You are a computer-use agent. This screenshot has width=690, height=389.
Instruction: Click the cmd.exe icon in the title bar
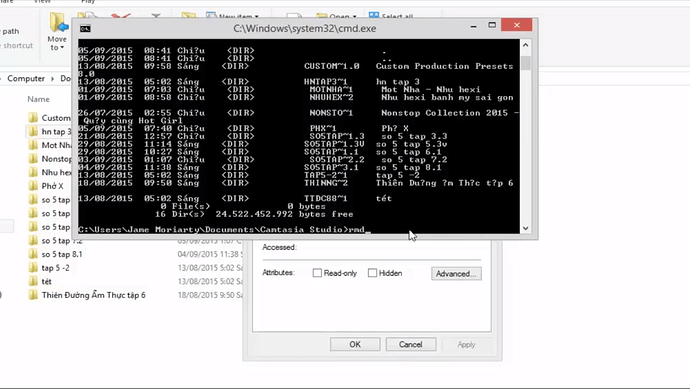(85, 29)
